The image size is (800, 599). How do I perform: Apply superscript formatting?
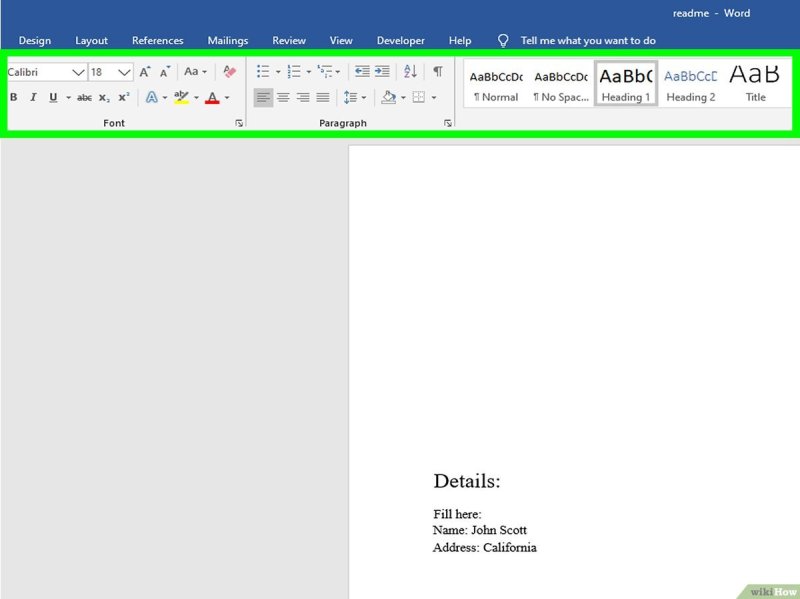(124, 97)
